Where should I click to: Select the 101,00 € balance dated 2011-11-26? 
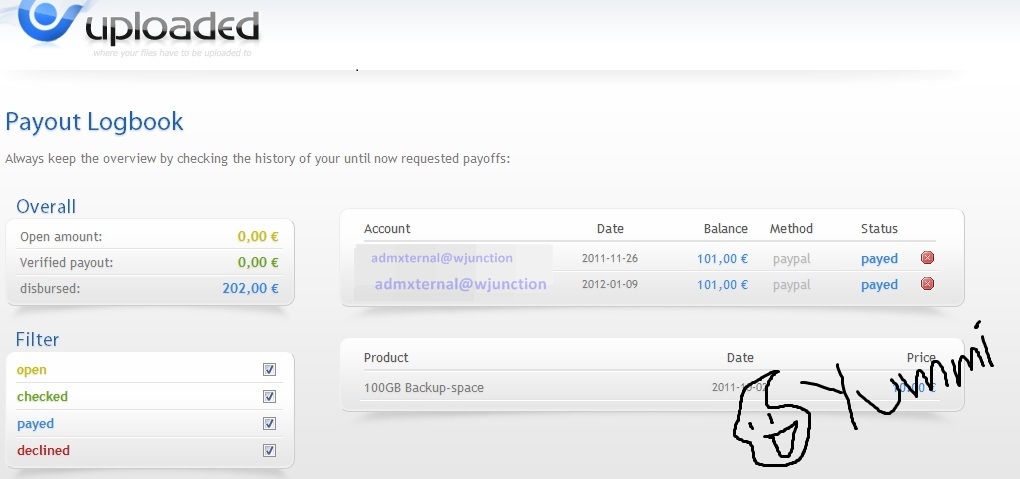722,259
